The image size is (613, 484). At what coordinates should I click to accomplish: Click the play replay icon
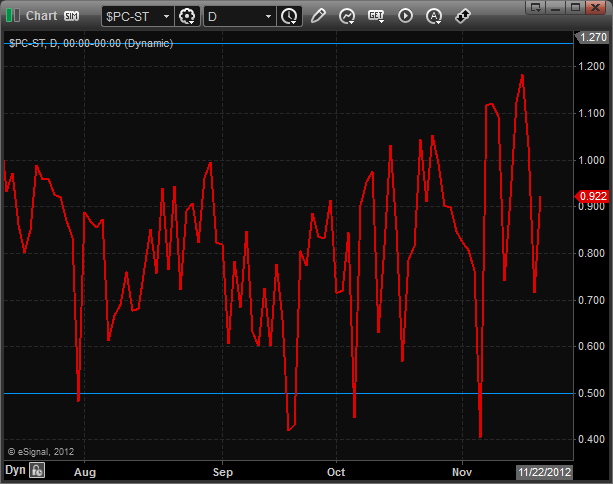[405, 16]
